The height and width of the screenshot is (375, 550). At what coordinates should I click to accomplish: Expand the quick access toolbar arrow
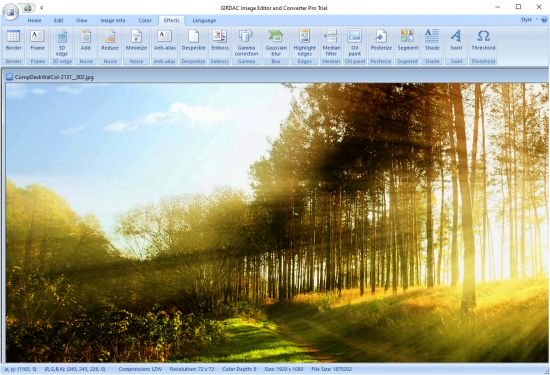pyautogui.click(x=41, y=7)
